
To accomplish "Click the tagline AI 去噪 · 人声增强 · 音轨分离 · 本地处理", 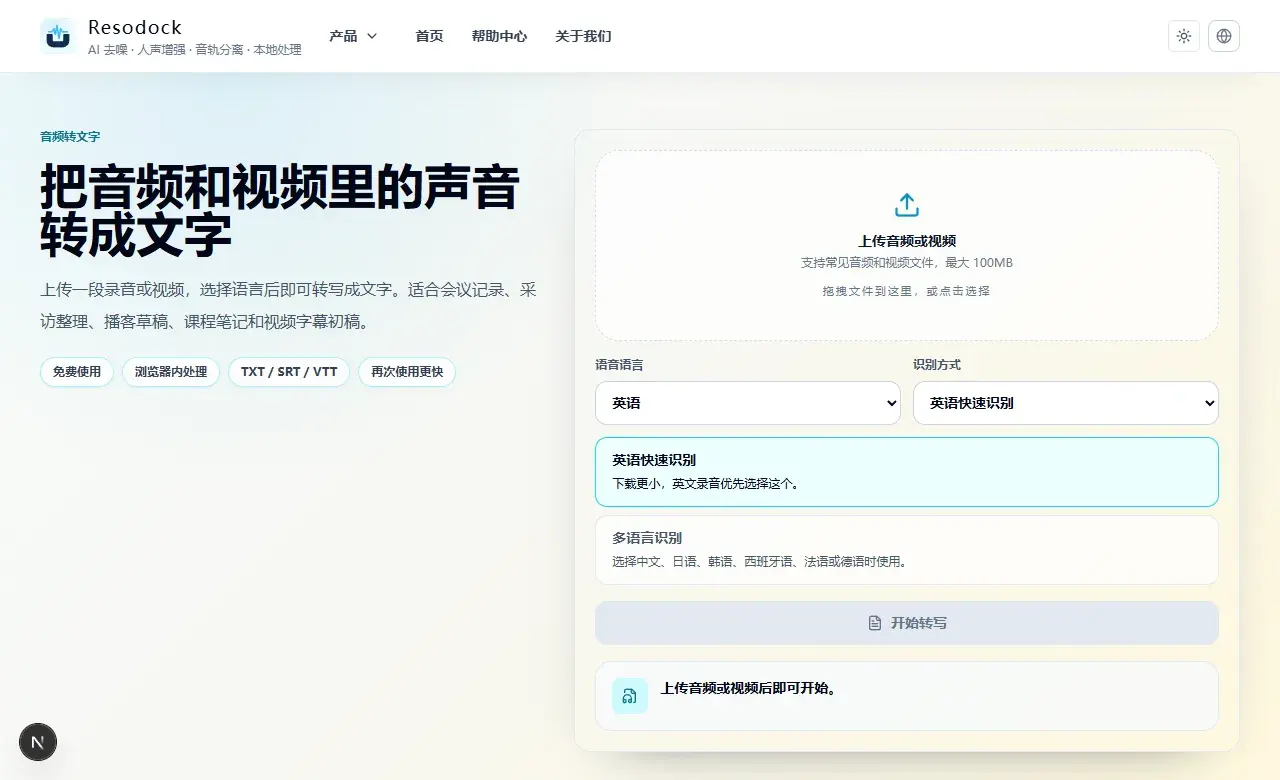I will click(195, 50).
